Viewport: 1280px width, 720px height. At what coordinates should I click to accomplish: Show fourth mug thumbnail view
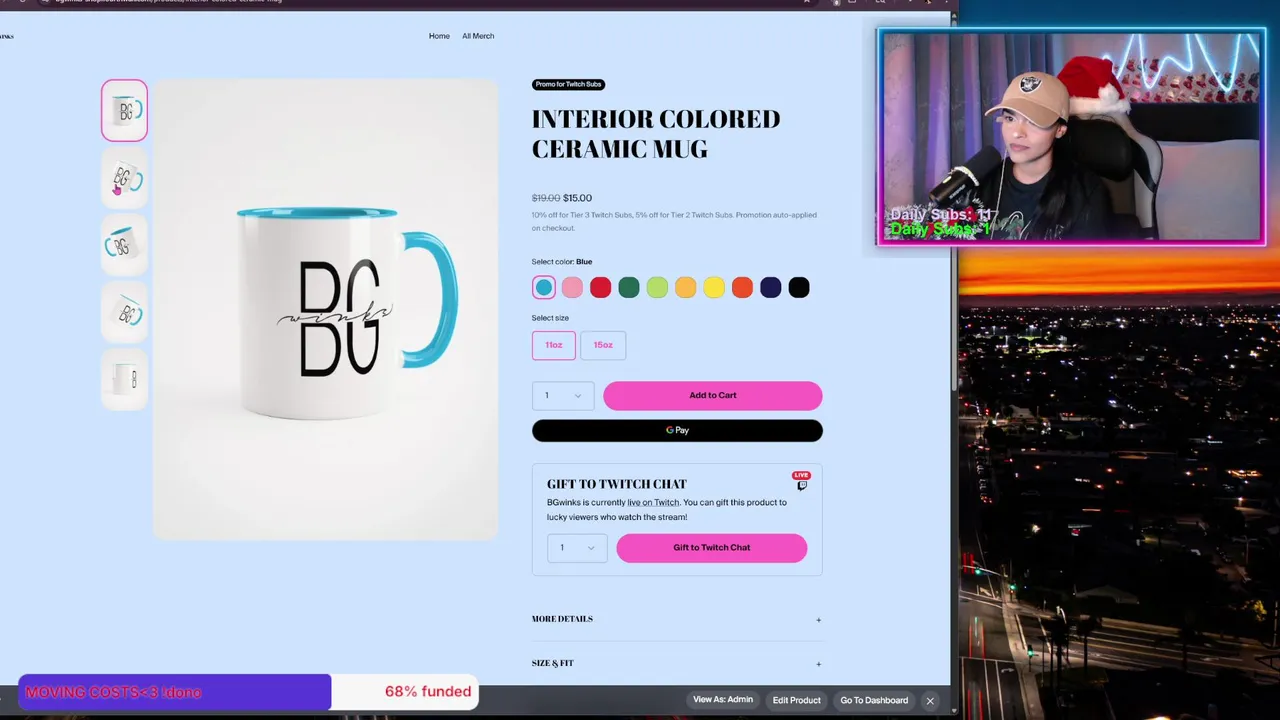click(x=124, y=312)
